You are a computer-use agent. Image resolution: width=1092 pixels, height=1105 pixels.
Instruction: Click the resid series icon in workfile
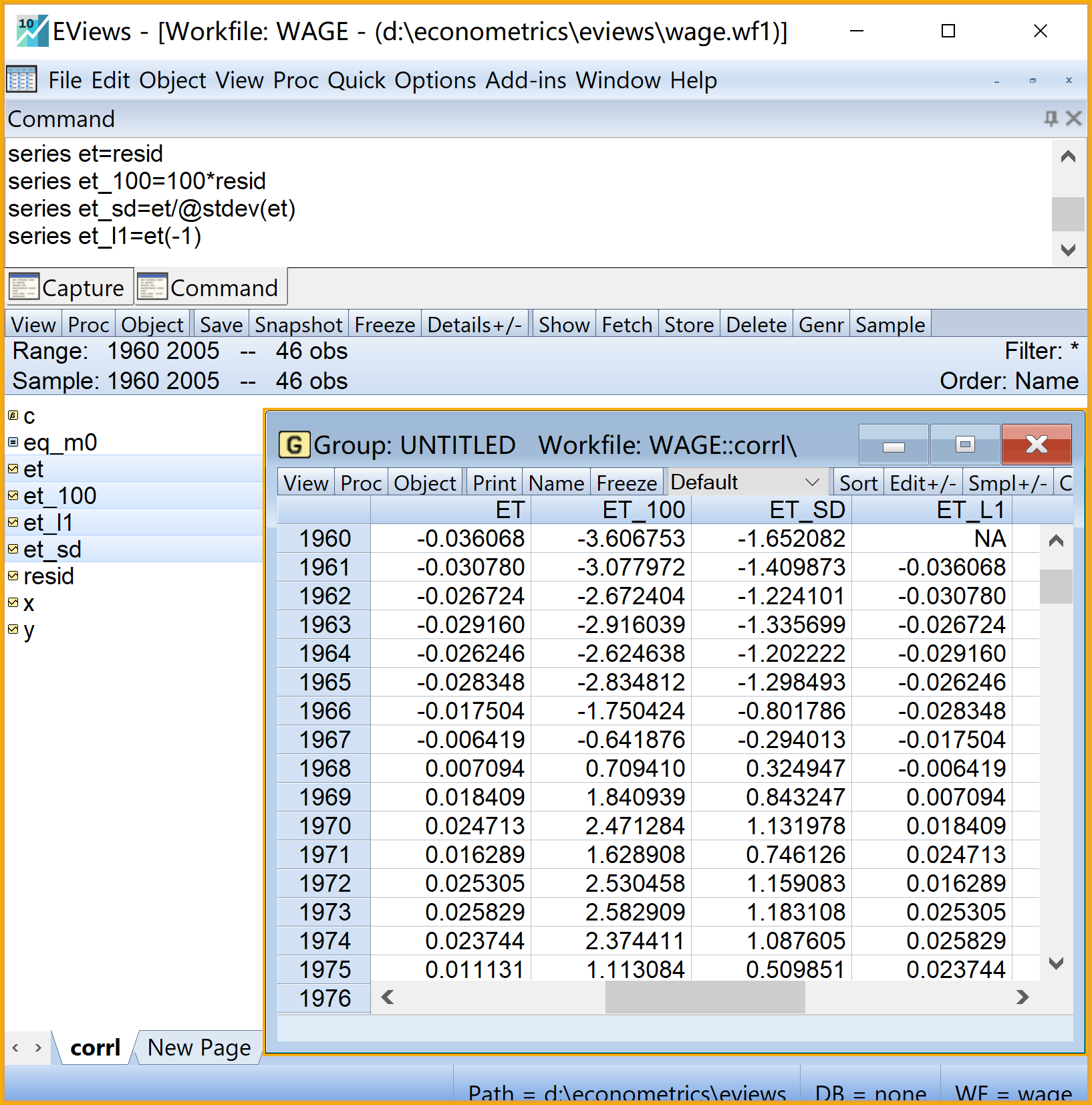(x=13, y=576)
